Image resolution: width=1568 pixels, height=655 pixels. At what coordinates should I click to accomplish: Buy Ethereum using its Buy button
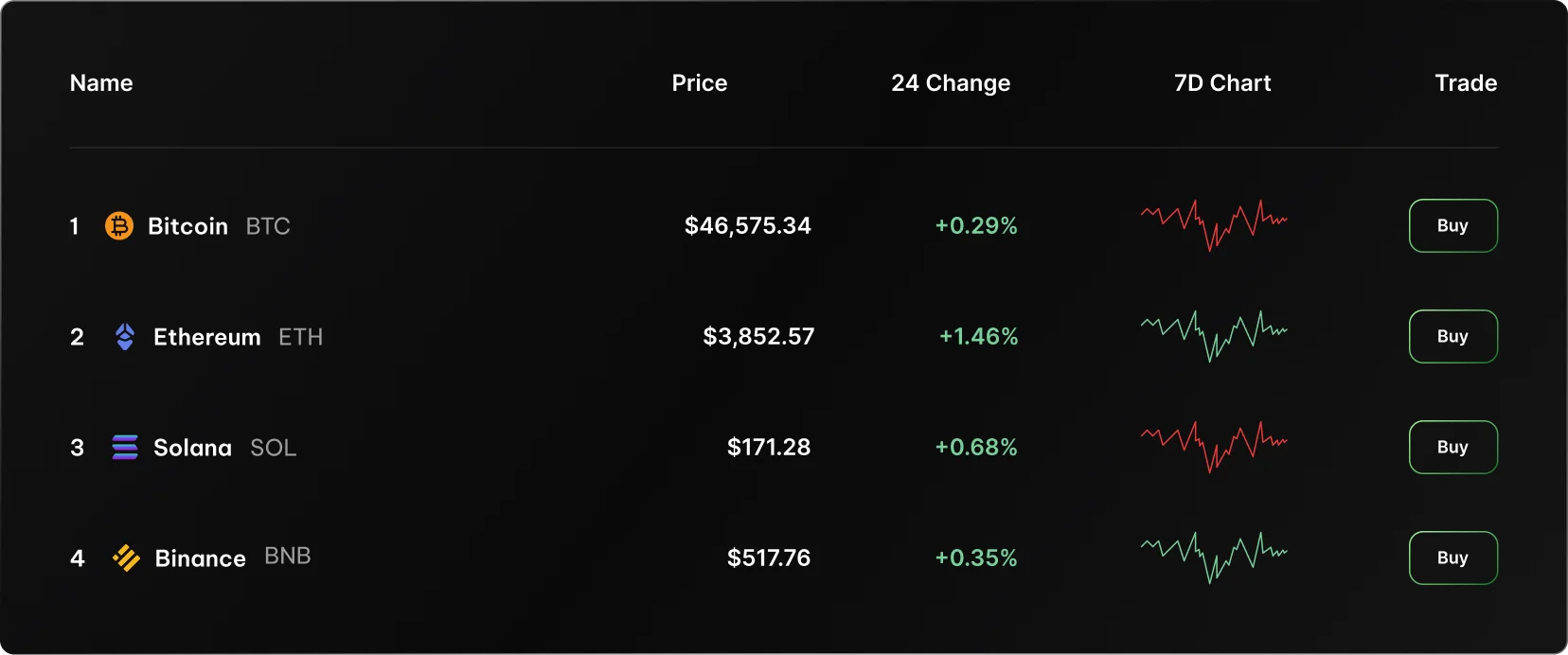[x=1453, y=336]
